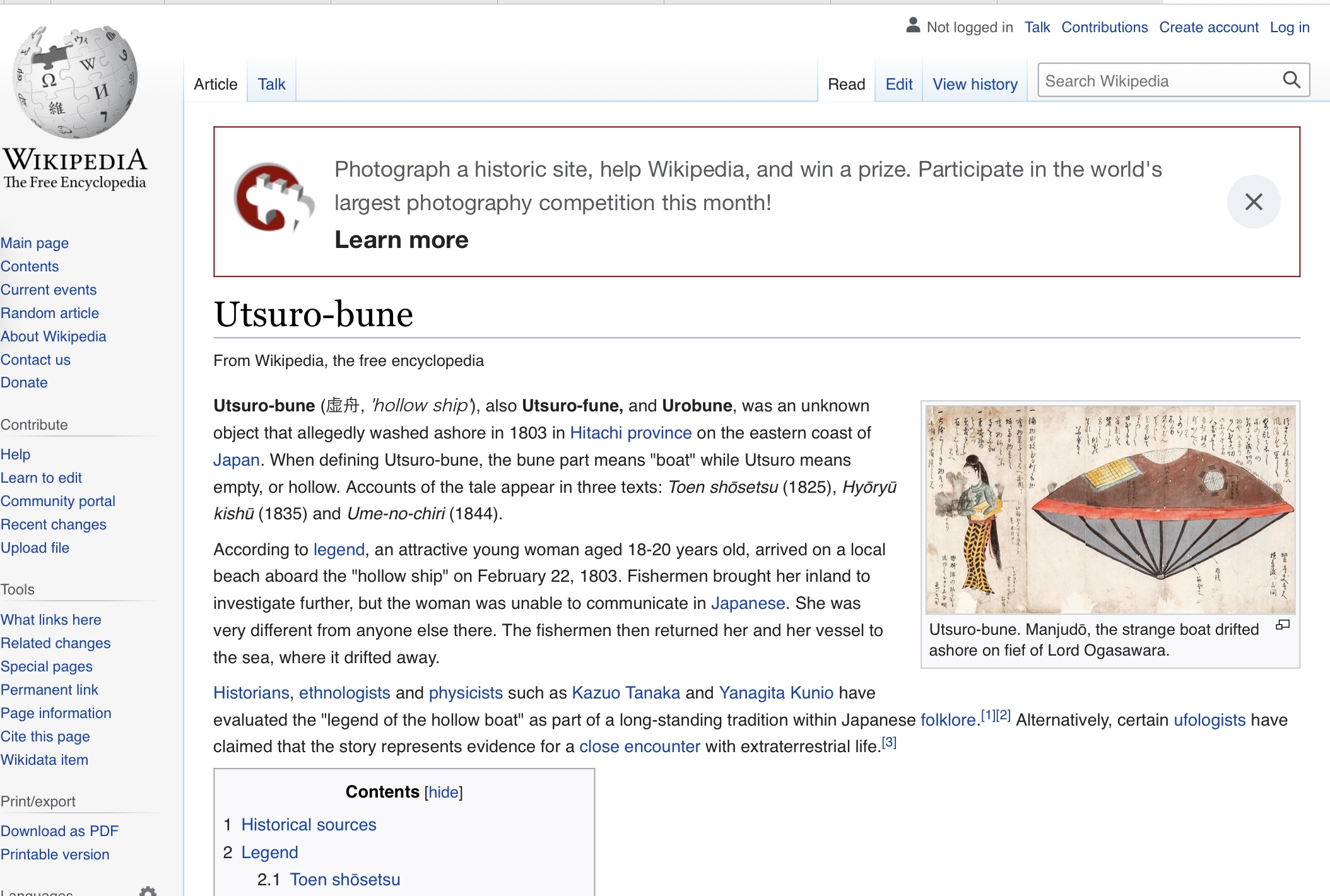Follow the close encounter link

point(640,746)
